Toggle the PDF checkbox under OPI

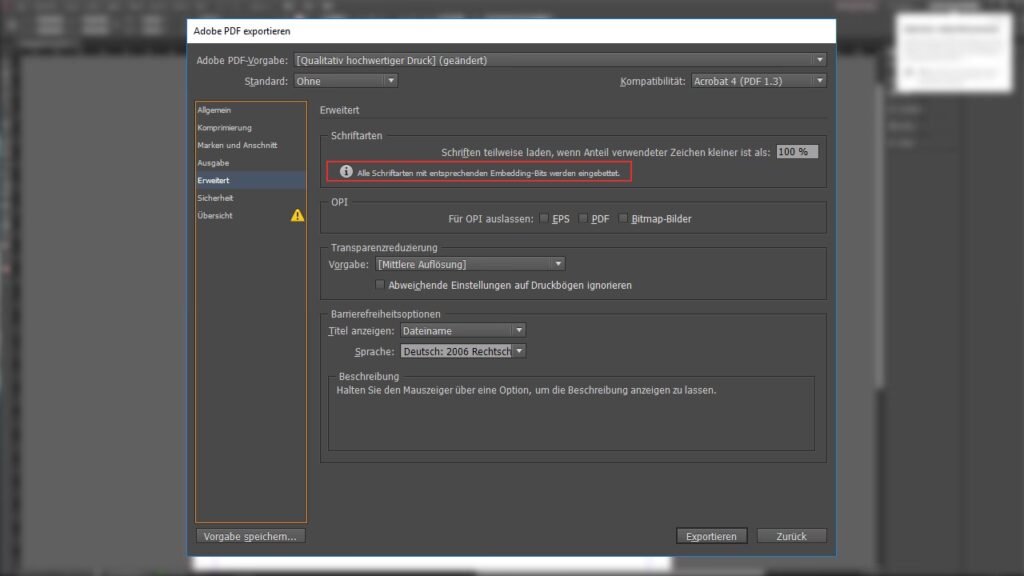click(x=583, y=218)
